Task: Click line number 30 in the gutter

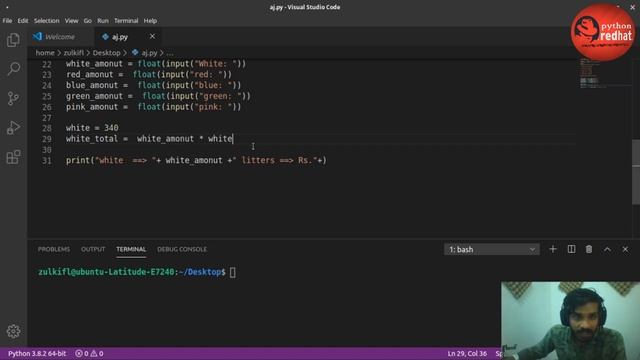Action: tap(47, 150)
